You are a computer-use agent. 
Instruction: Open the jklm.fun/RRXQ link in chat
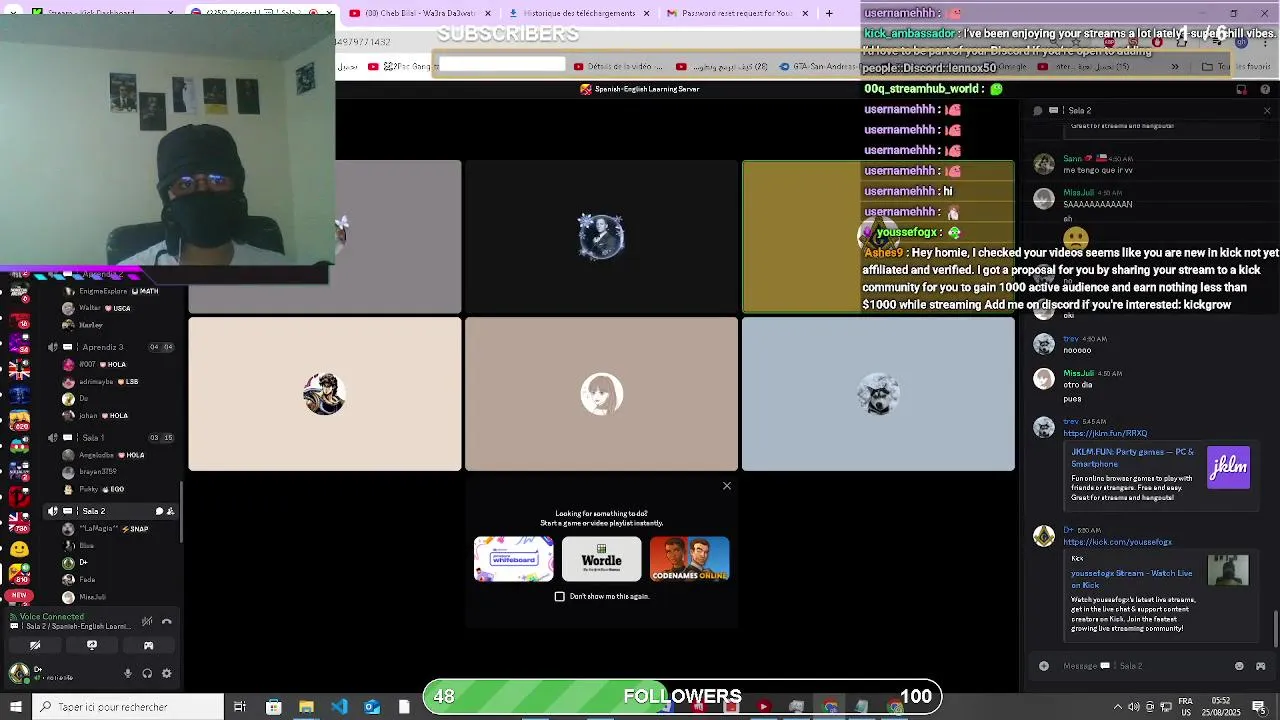1105,433
